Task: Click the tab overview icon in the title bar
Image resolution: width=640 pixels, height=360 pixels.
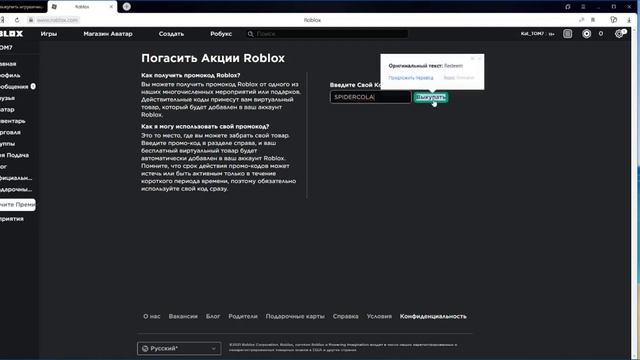Action: (567, 7)
